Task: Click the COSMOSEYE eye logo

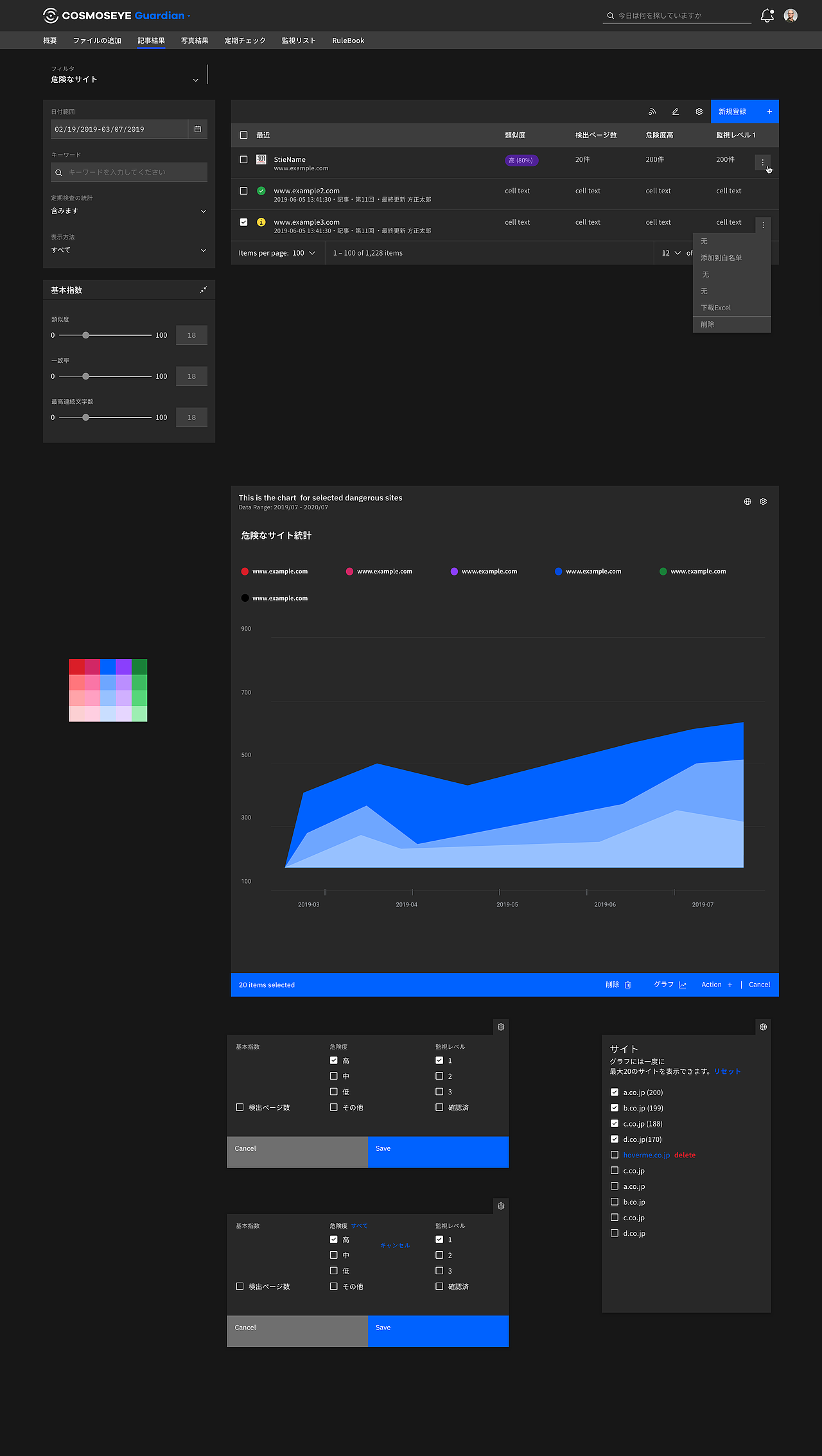Action: 51,15
